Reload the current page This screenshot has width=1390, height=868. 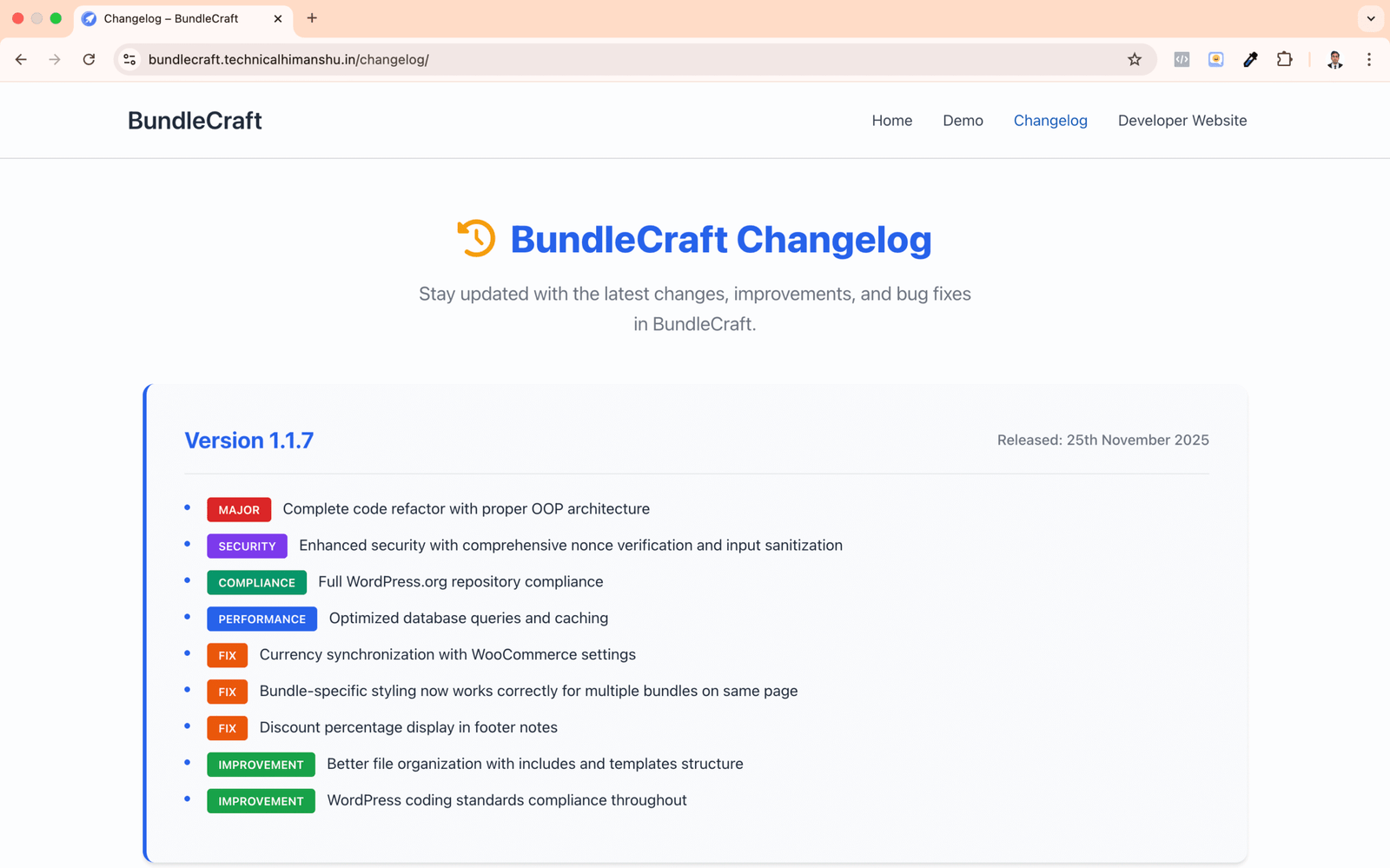[x=89, y=60]
